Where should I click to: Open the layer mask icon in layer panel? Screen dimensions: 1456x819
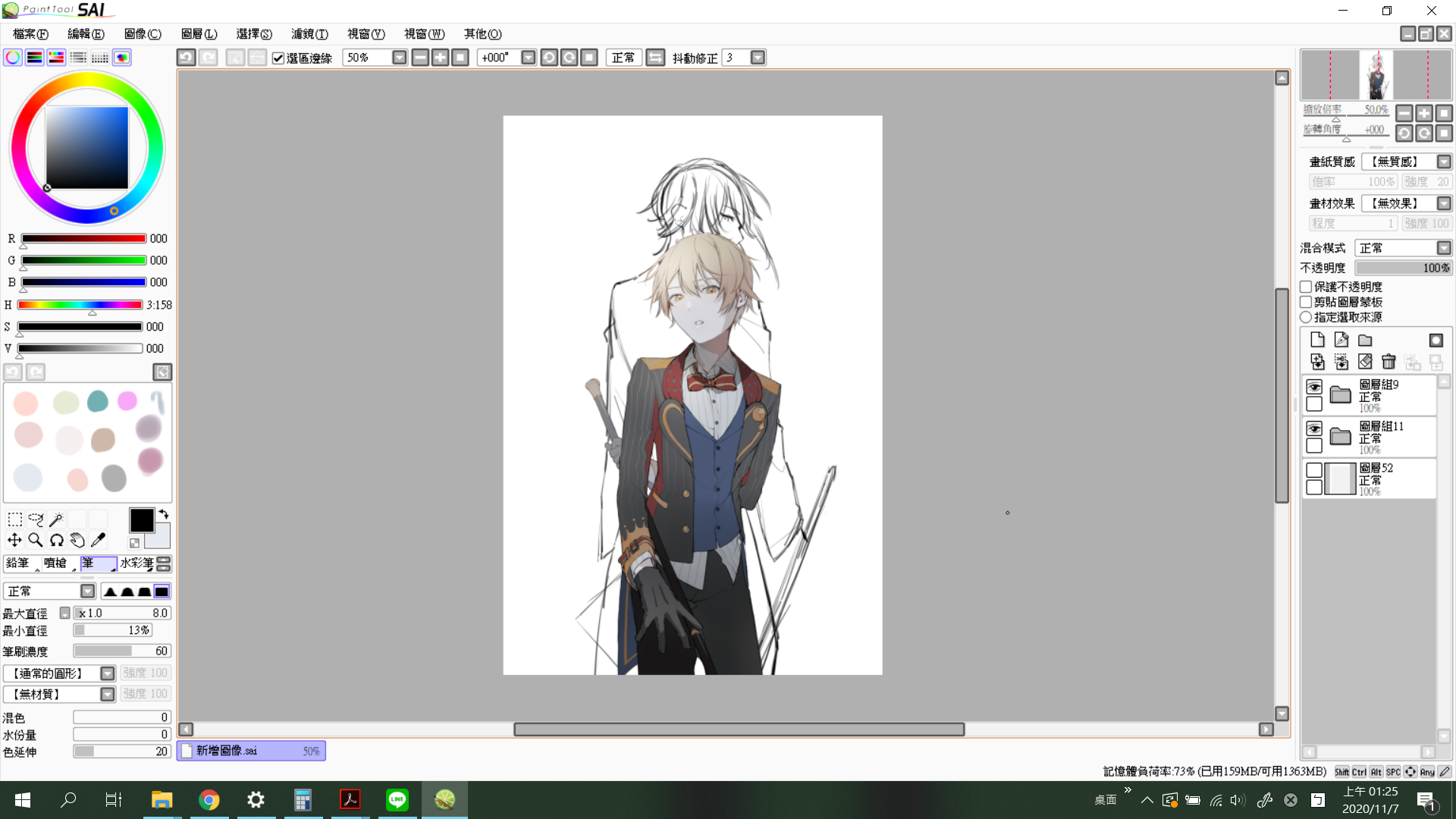[1436, 340]
